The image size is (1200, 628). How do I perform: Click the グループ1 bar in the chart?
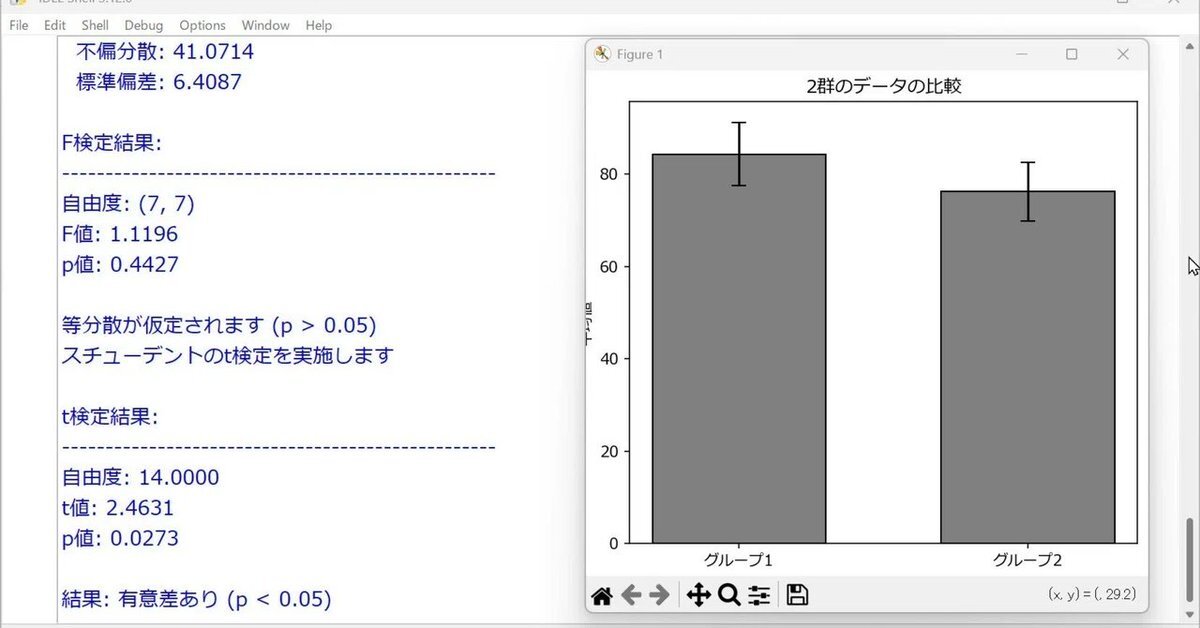[x=739, y=349]
